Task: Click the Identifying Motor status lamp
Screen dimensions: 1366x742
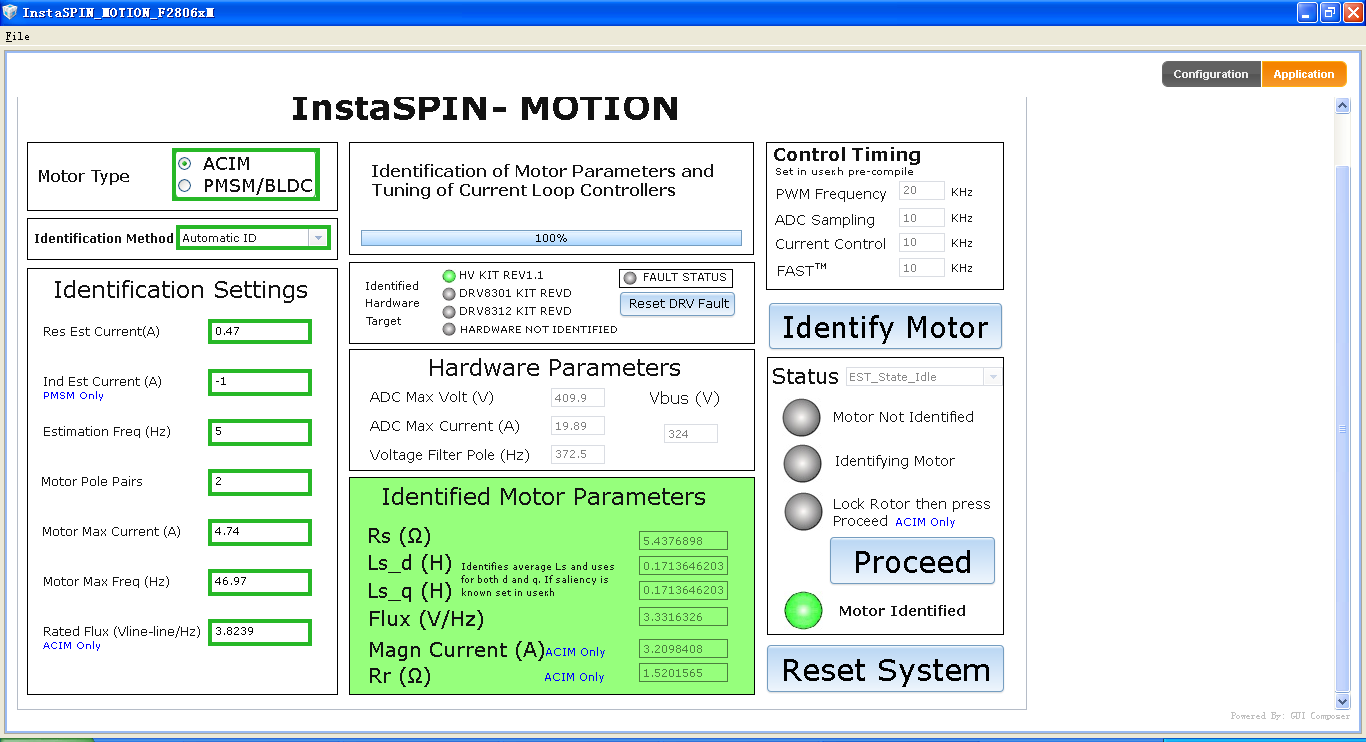Action: point(801,463)
